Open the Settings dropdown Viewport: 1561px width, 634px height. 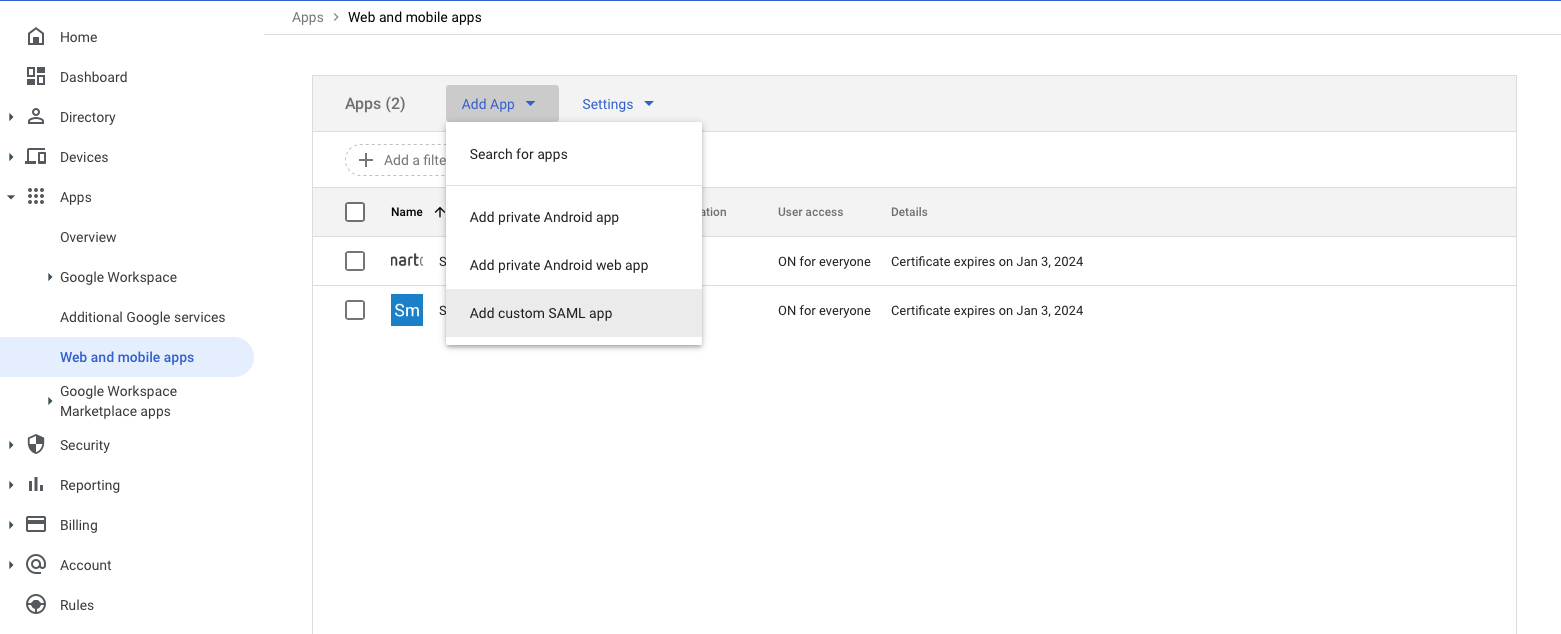point(617,103)
